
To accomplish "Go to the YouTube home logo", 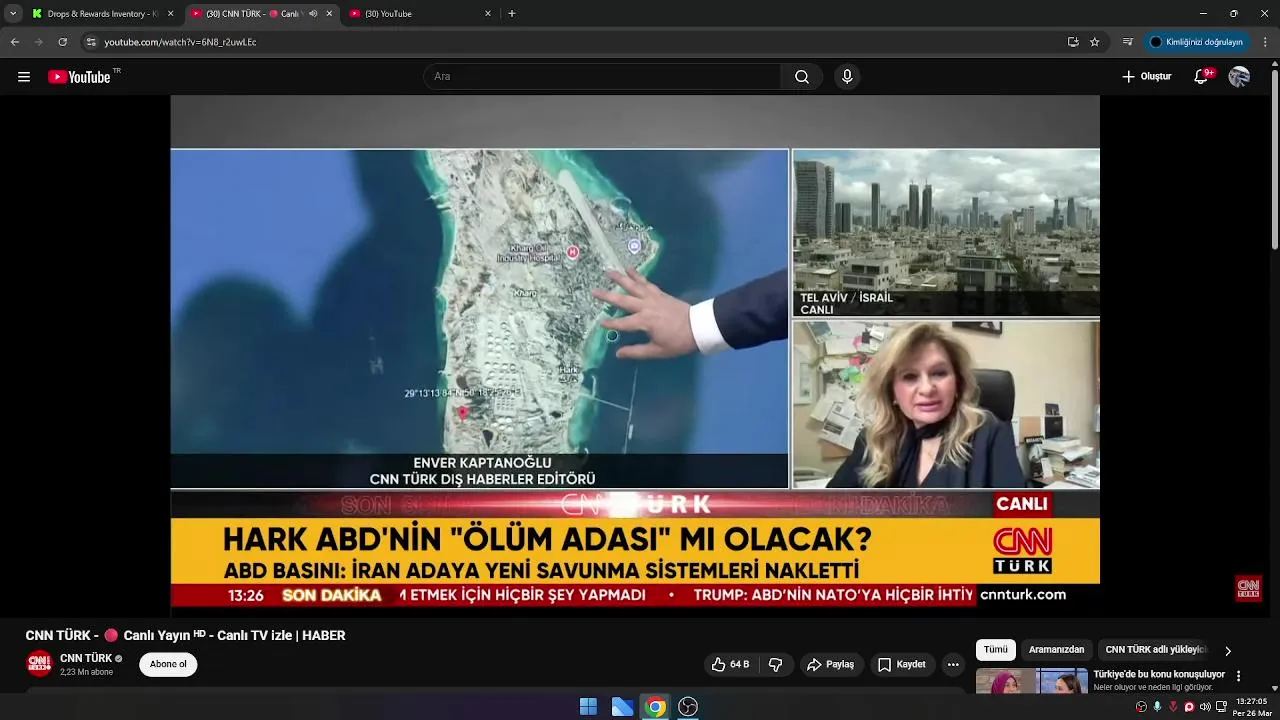I will point(79,77).
